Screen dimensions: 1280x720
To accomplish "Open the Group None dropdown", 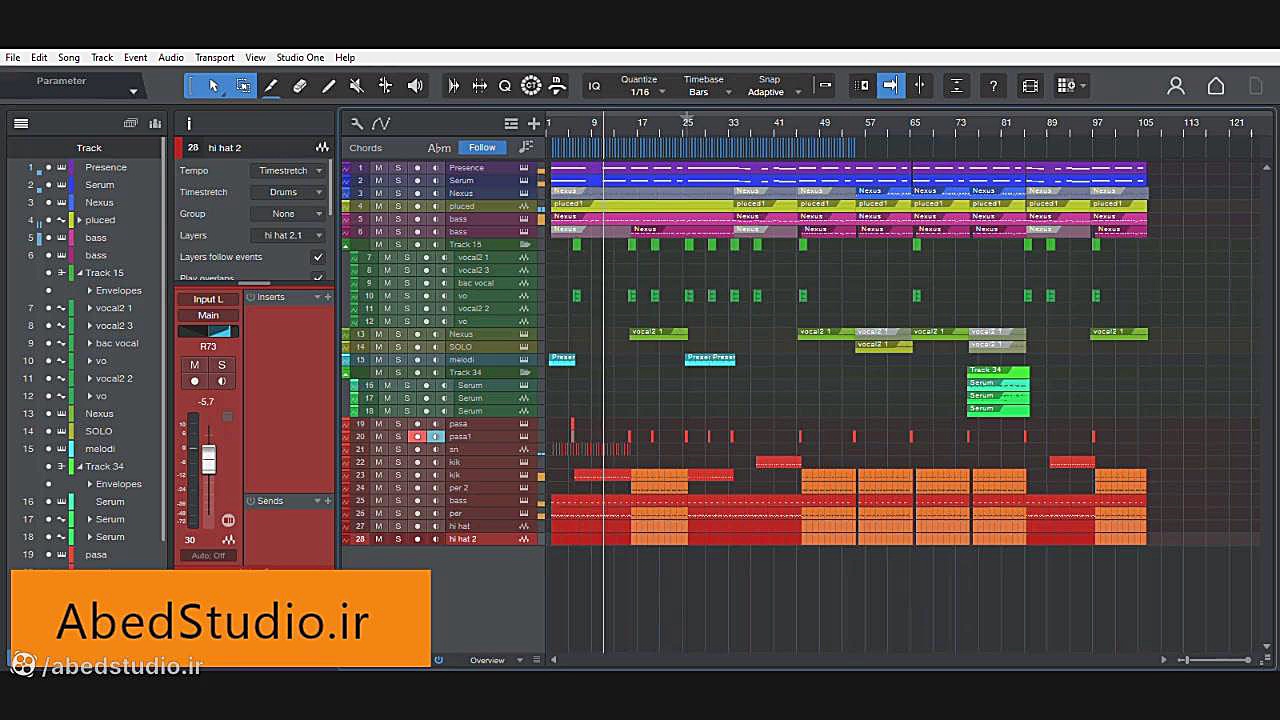I will (x=289, y=214).
